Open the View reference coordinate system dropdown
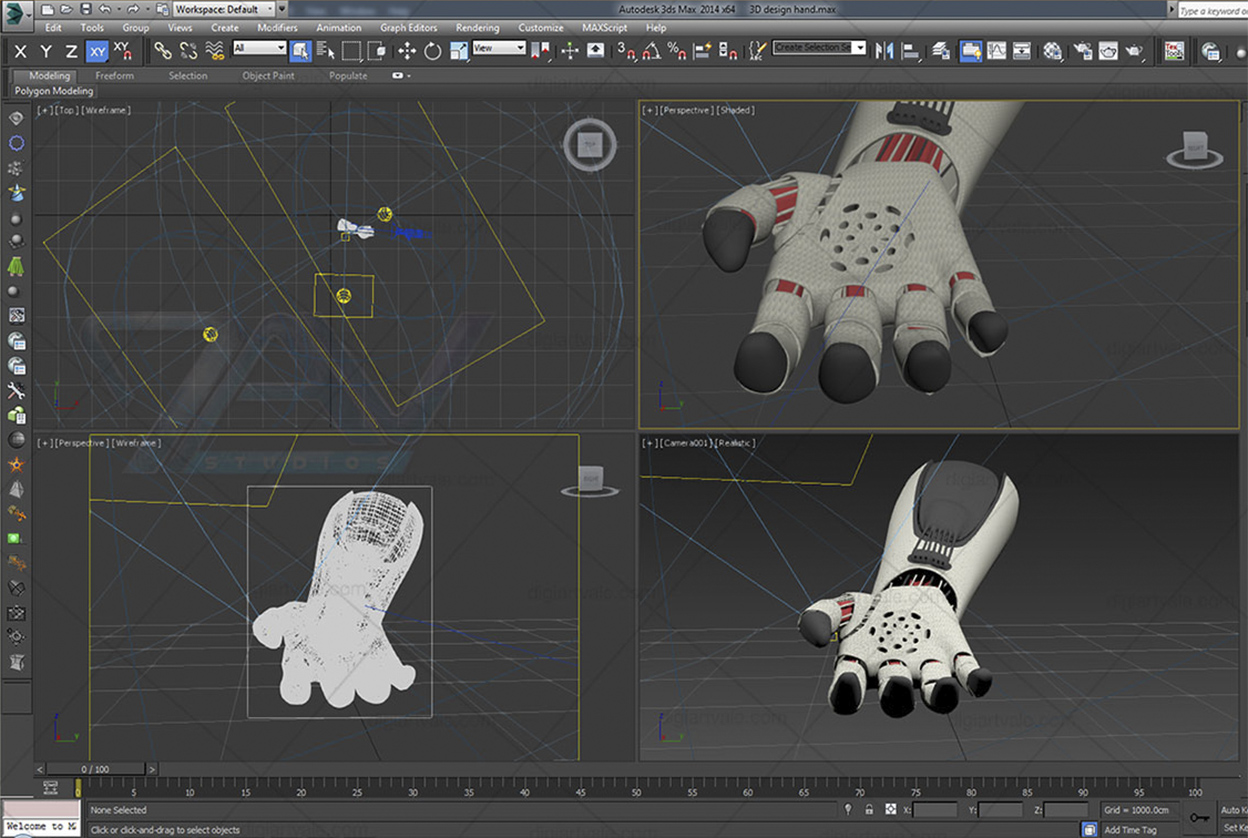 (496, 47)
